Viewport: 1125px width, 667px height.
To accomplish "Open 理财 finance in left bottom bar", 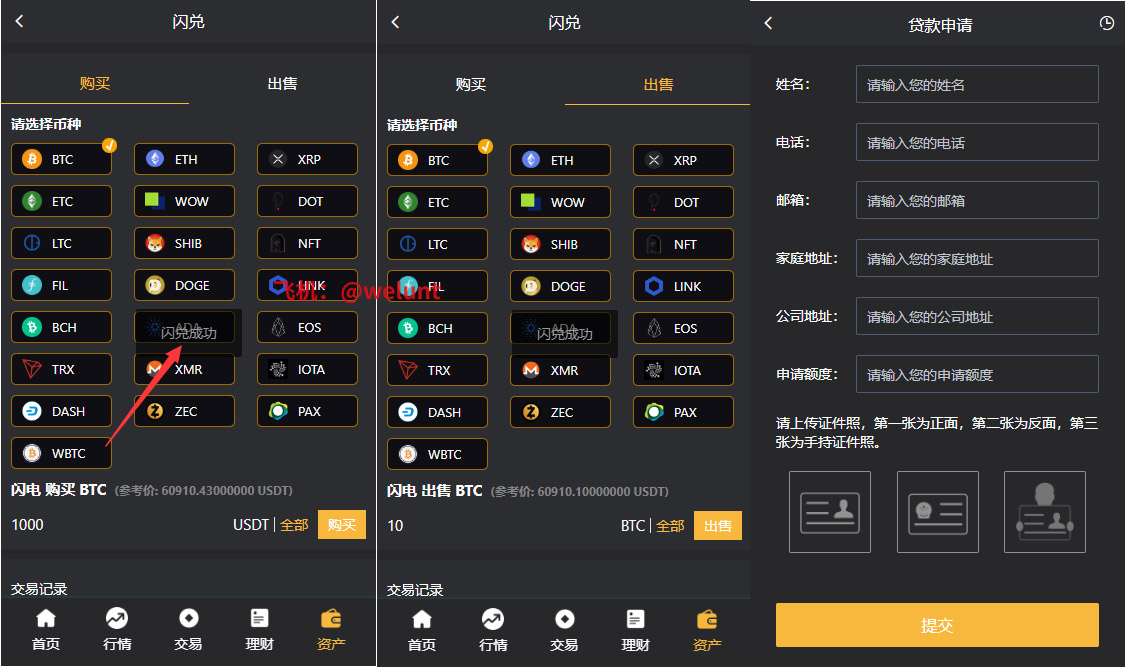I will [259, 629].
